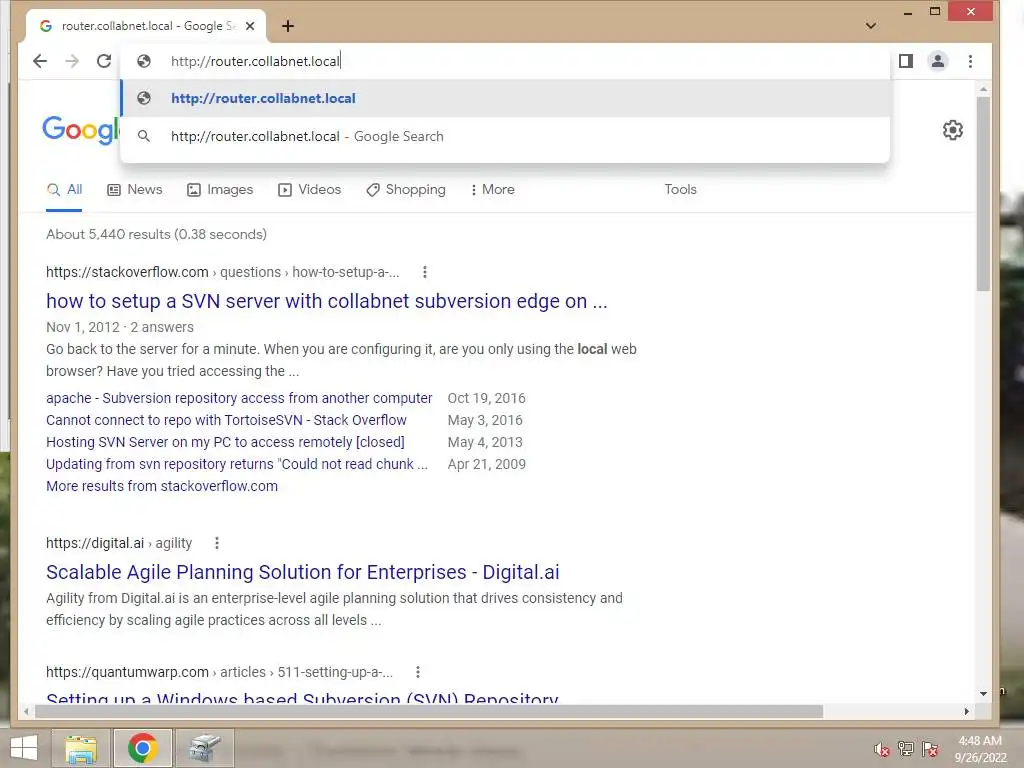
Task: Open 'Updating from svn repository returns' link
Action: [x=236, y=464]
